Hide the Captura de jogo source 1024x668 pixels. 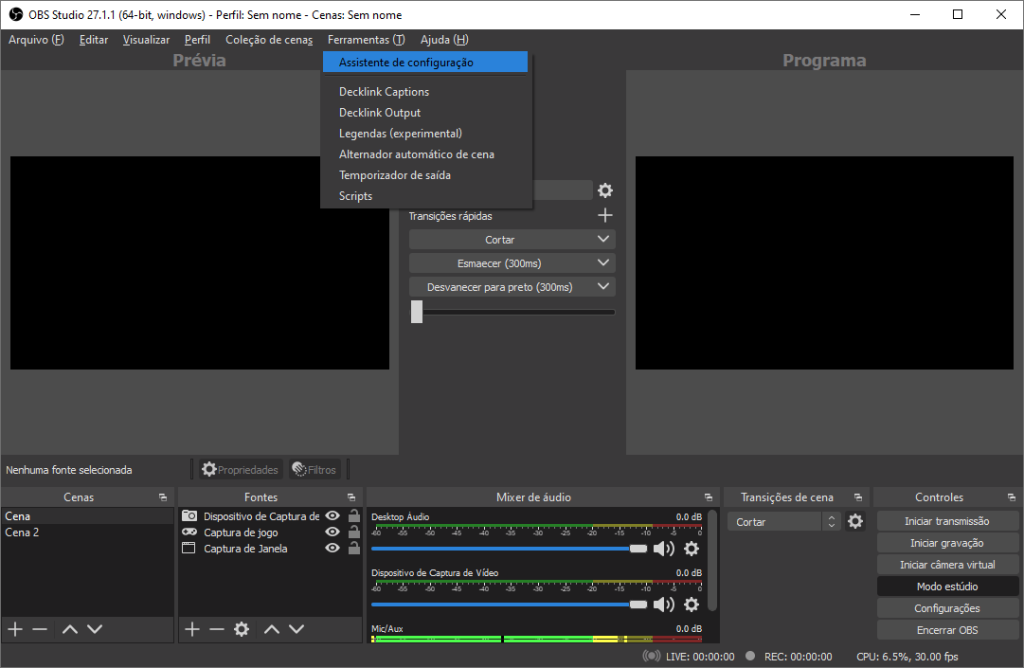click(331, 532)
